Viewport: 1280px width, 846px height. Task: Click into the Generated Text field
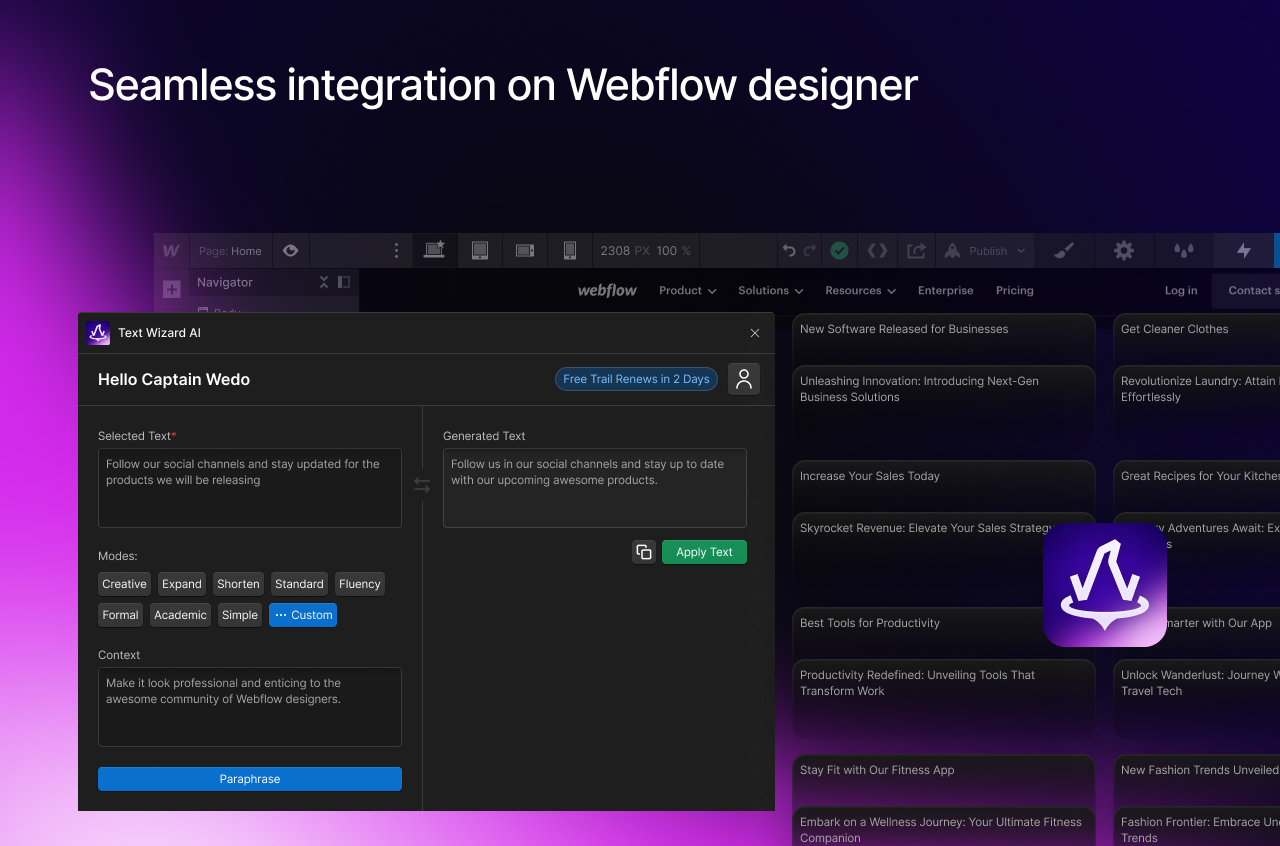pyautogui.click(x=595, y=488)
